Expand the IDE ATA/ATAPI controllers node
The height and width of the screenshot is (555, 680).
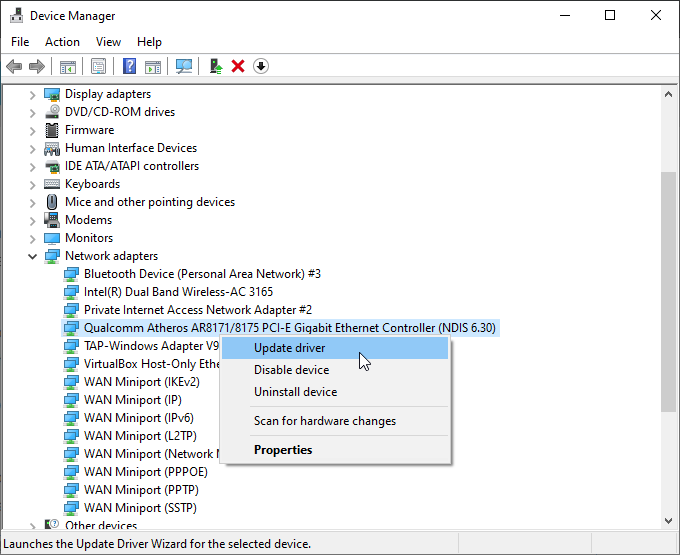click(x=33, y=167)
